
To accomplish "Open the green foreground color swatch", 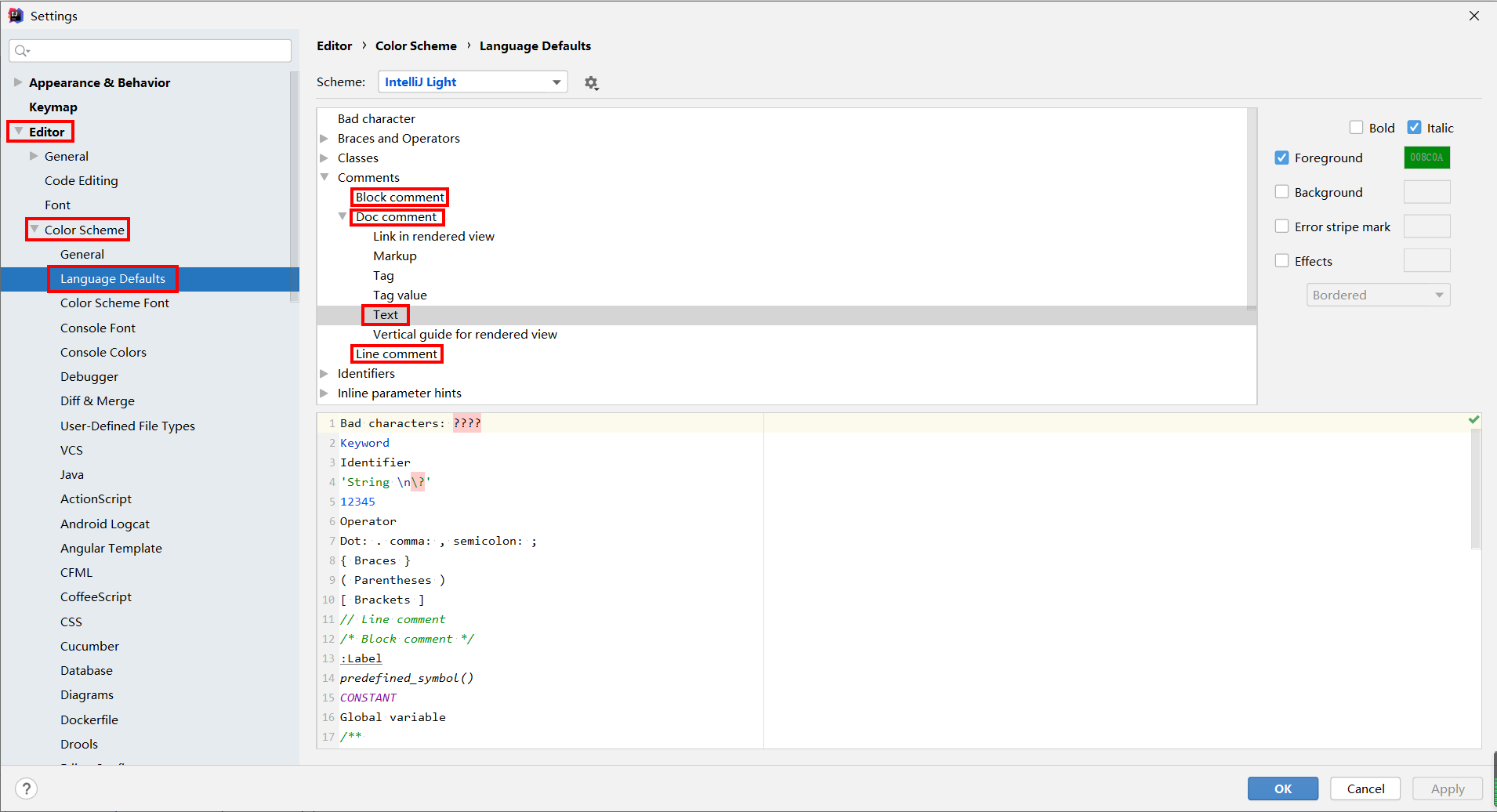I will pos(1426,158).
